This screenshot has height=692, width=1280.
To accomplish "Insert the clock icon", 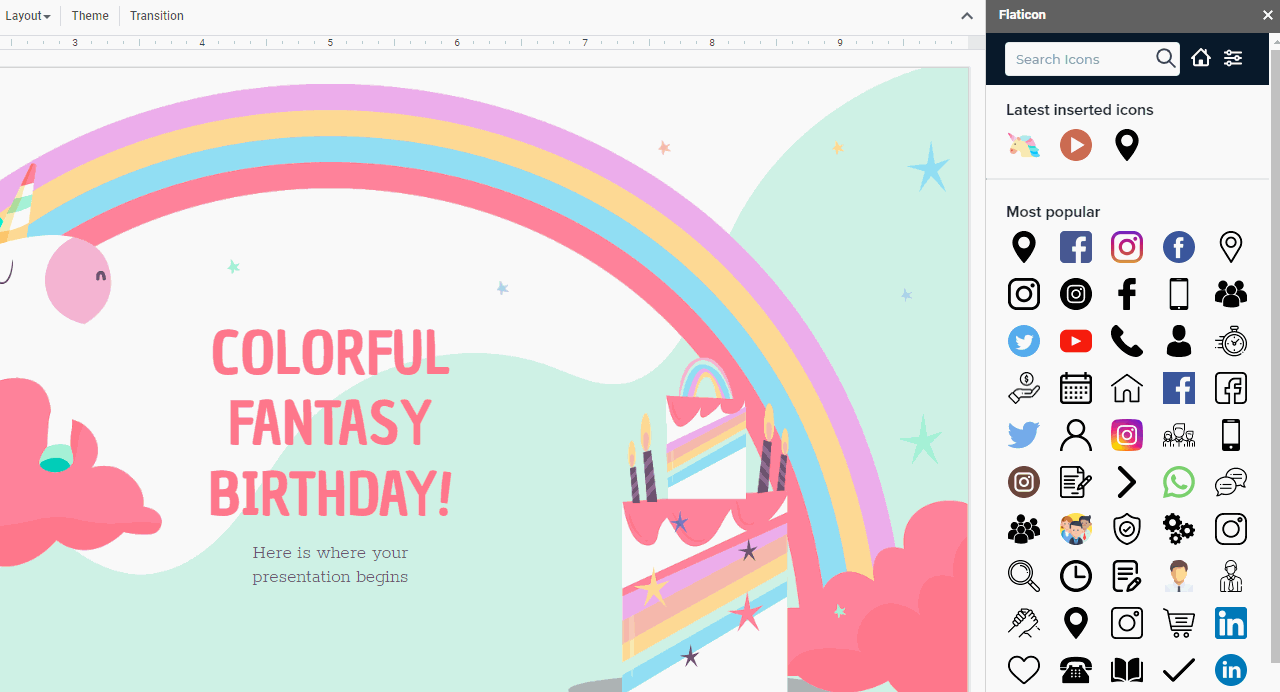I will [x=1076, y=576].
